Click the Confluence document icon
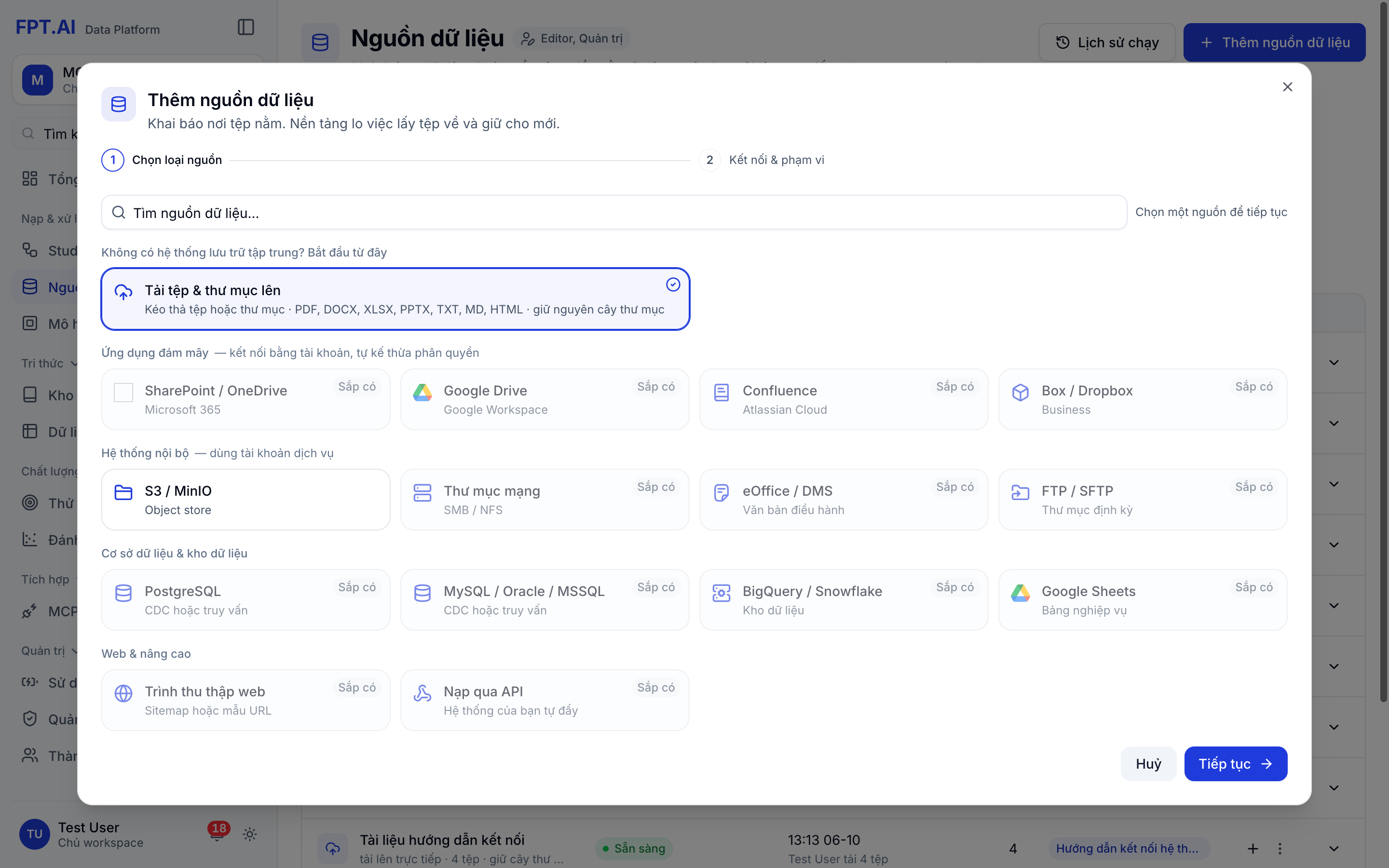 point(722,392)
